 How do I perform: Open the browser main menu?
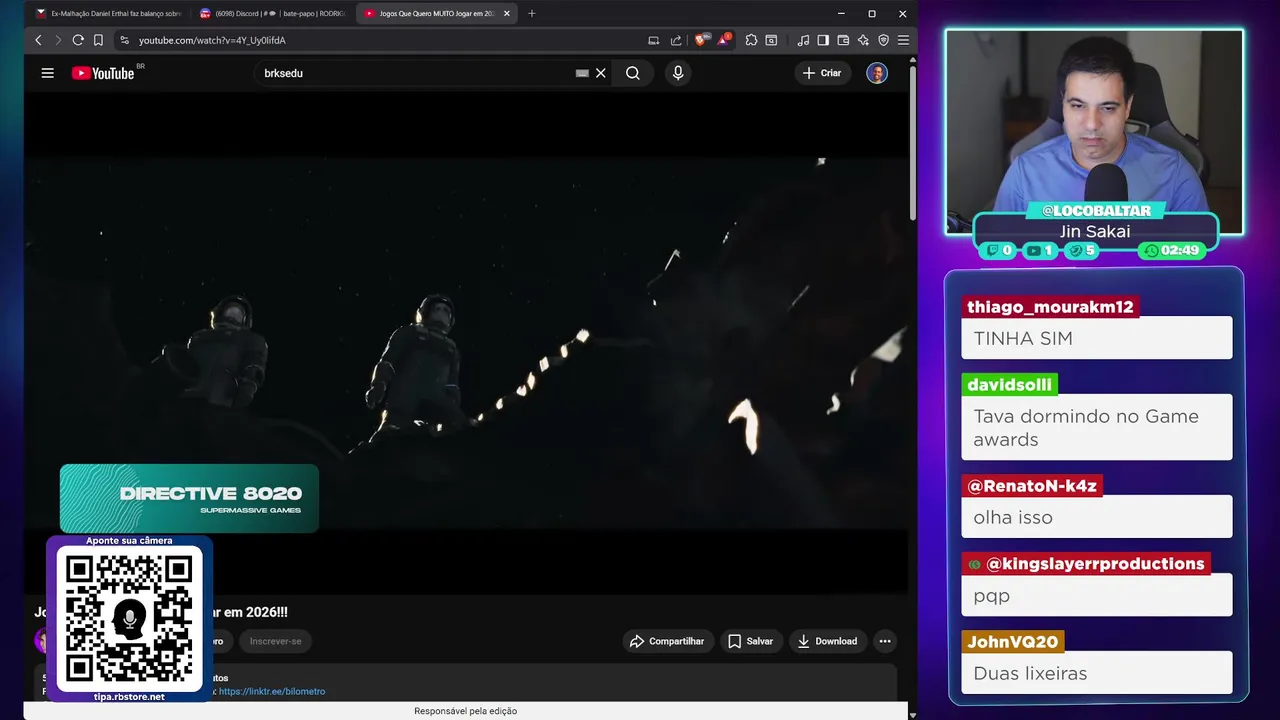tap(903, 40)
